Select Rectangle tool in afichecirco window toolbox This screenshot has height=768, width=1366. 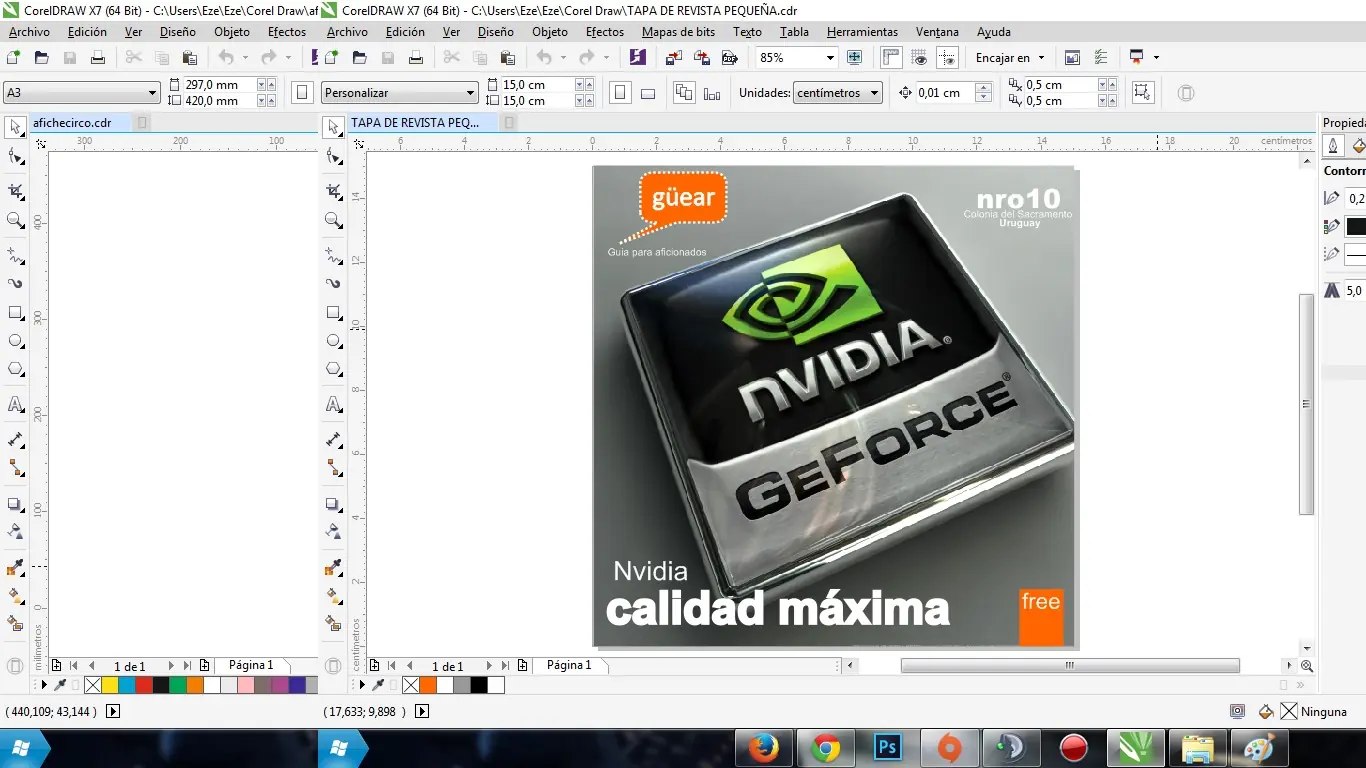coord(16,313)
